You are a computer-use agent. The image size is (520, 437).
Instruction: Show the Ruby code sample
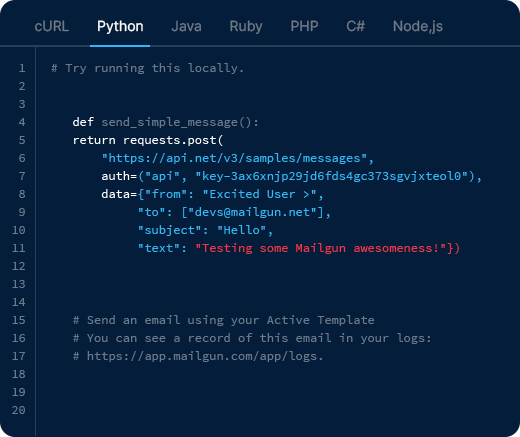tap(246, 26)
